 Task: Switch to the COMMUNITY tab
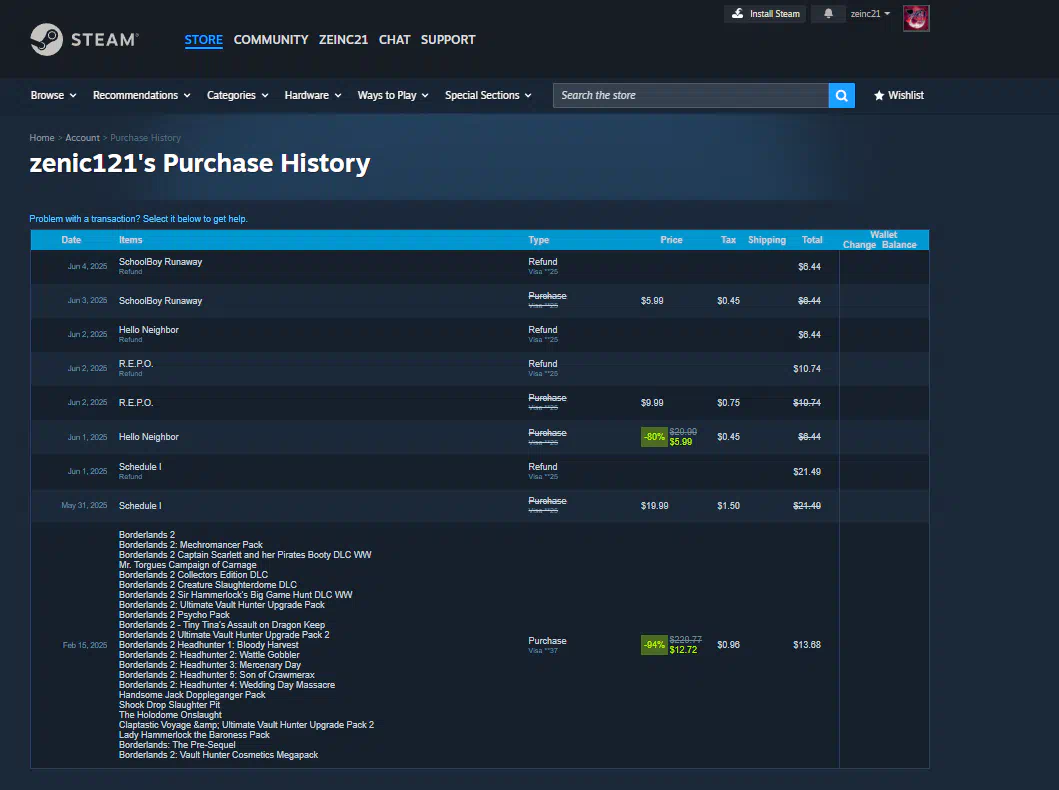coord(270,40)
